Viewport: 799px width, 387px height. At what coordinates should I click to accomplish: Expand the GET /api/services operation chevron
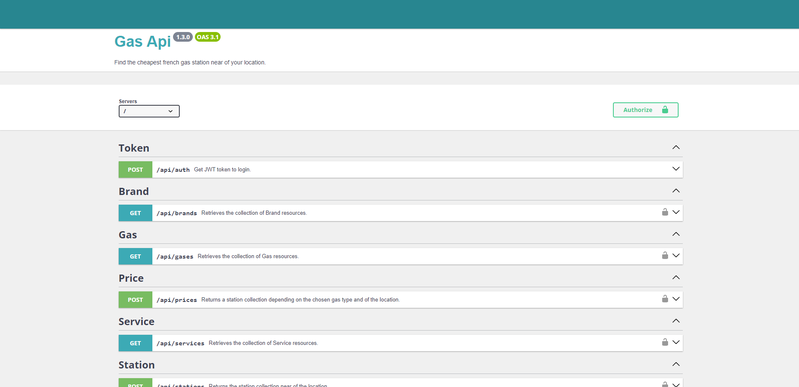pyautogui.click(x=676, y=342)
